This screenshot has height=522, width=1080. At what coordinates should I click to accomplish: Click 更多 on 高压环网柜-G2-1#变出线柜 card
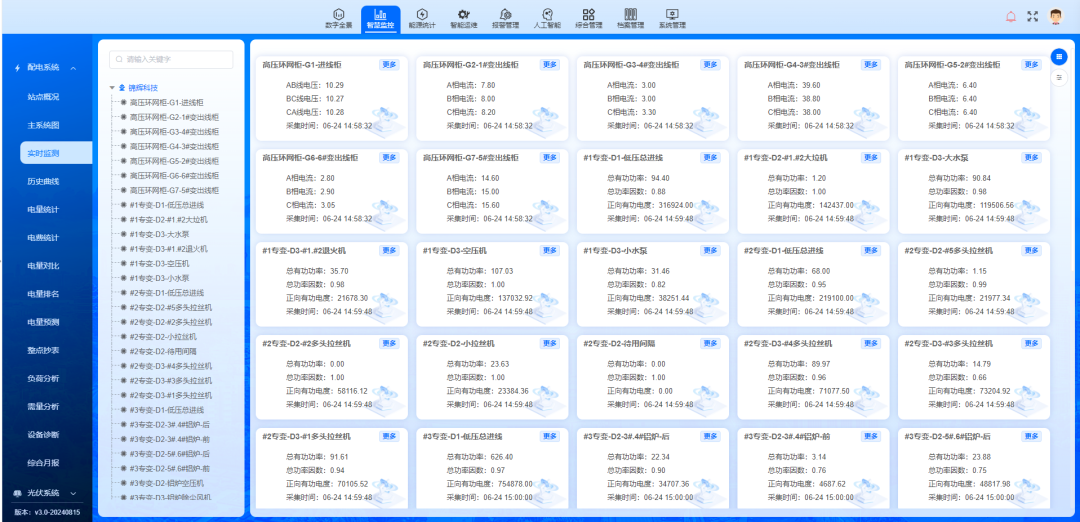pos(550,64)
